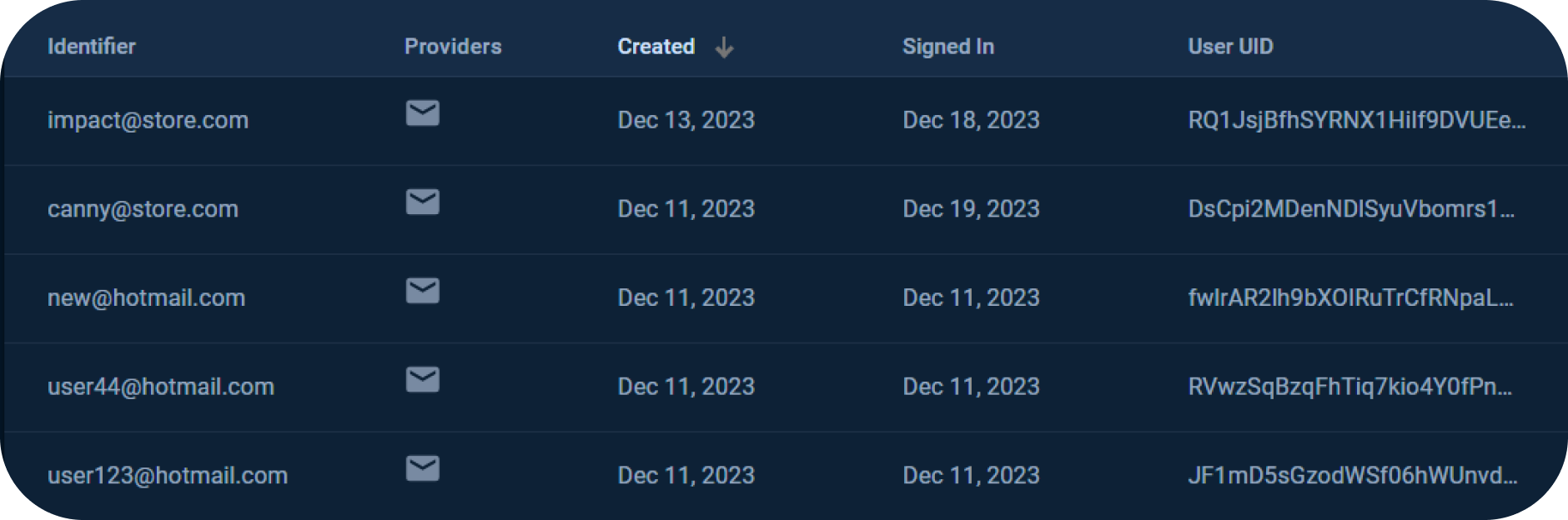
Task: Sort by the Created column header
Action: [656, 47]
